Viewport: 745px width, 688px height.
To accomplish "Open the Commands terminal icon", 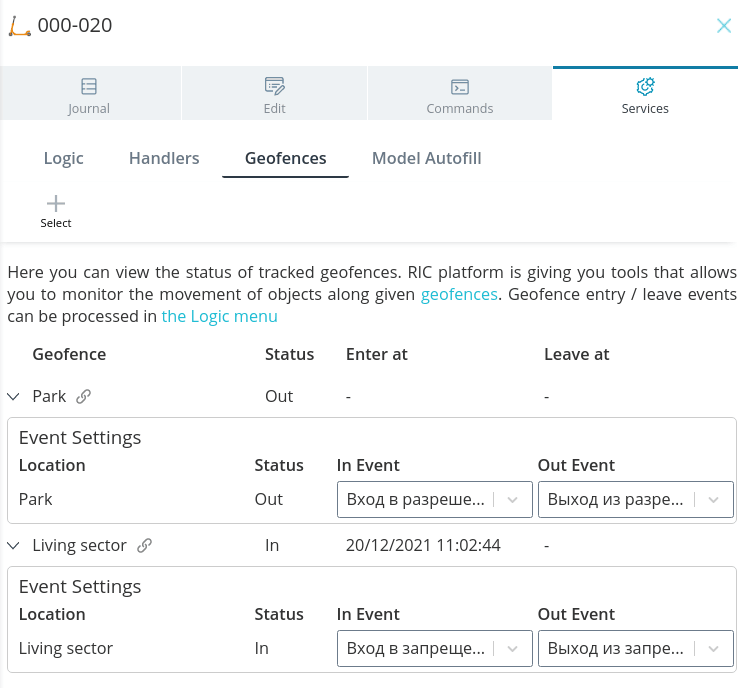I will point(459,87).
